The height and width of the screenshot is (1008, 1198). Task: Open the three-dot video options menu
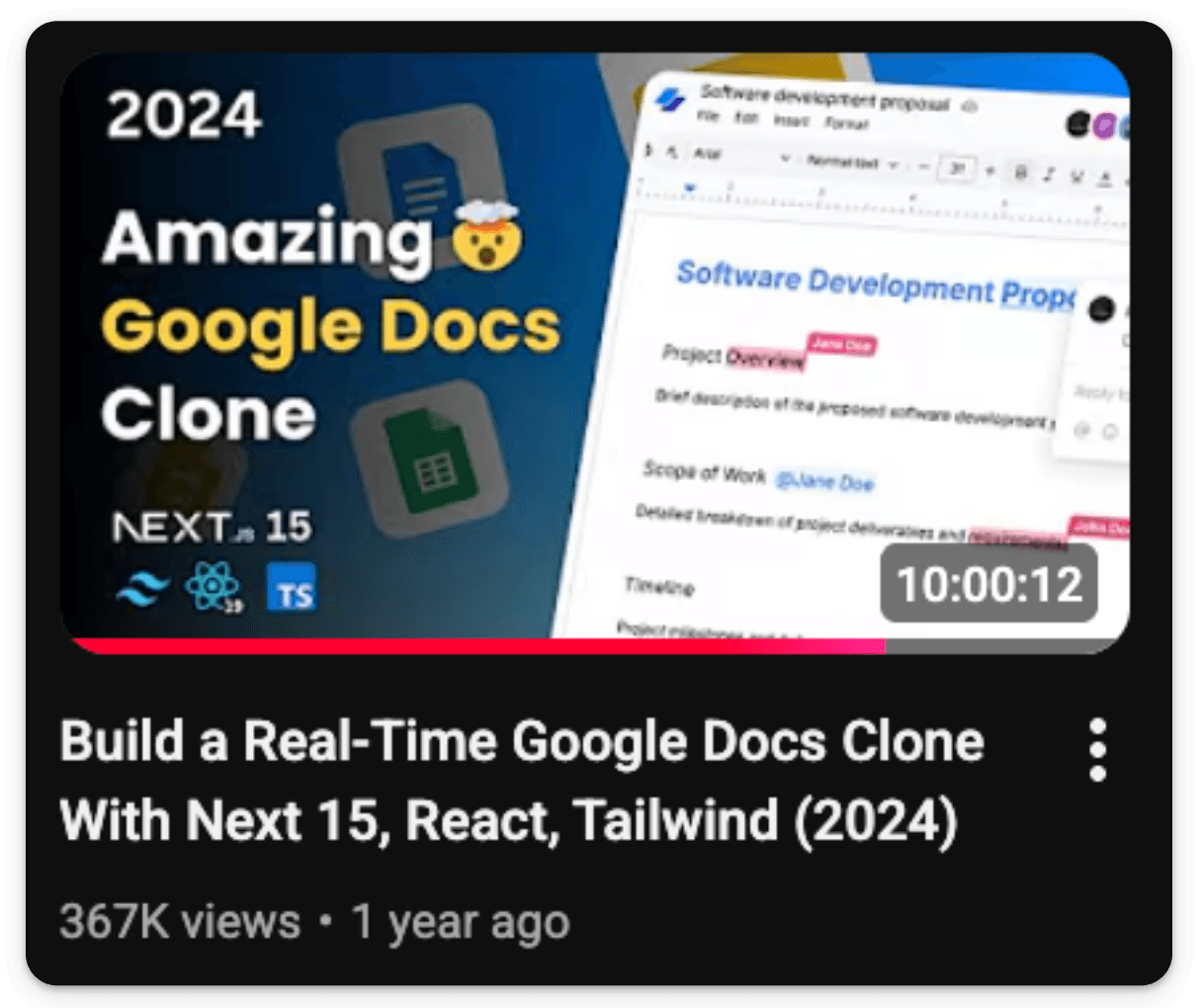point(1097,750)
